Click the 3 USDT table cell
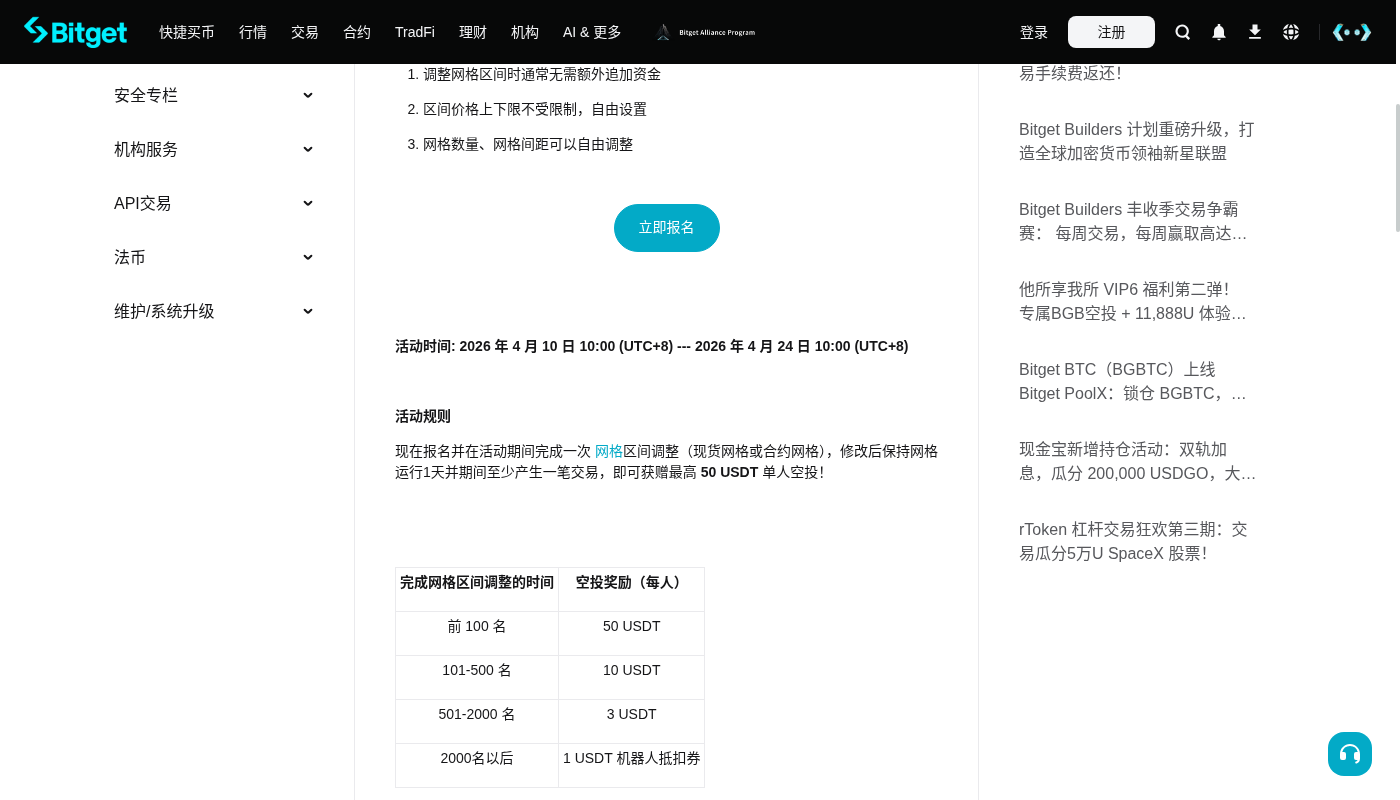Image resolution: width=1400 pixels, height=800 pixels. [632, 721]
